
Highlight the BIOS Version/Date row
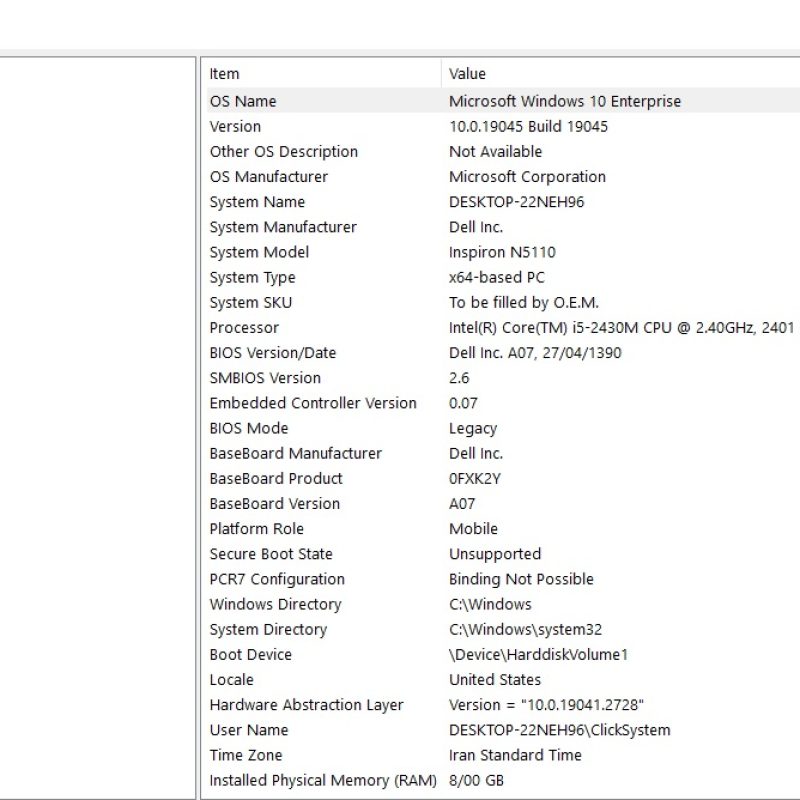click(x=272, y=353)
